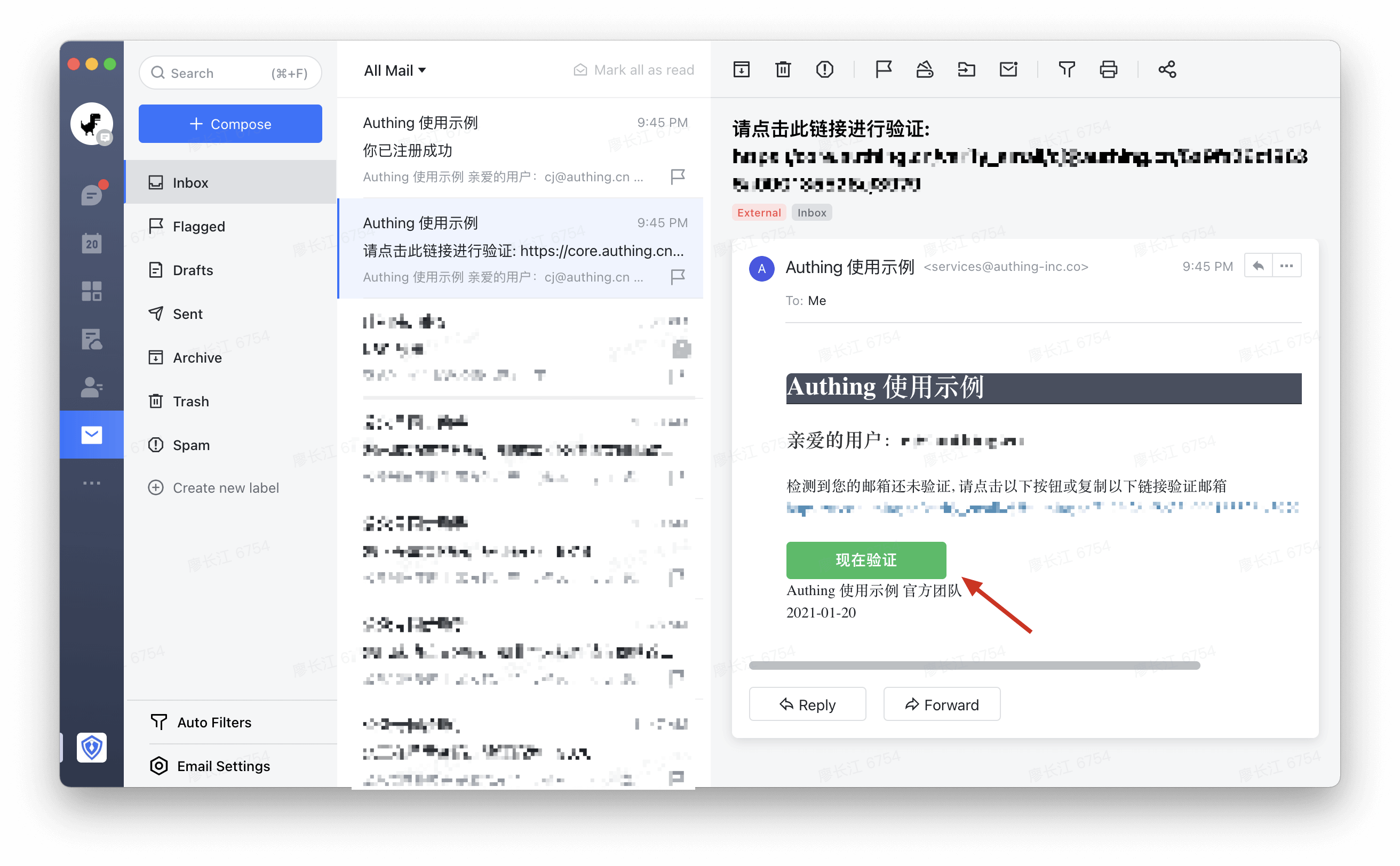Open the workplace grid icon in sidebar
The image size is (1400, 866).
(92, 291)
